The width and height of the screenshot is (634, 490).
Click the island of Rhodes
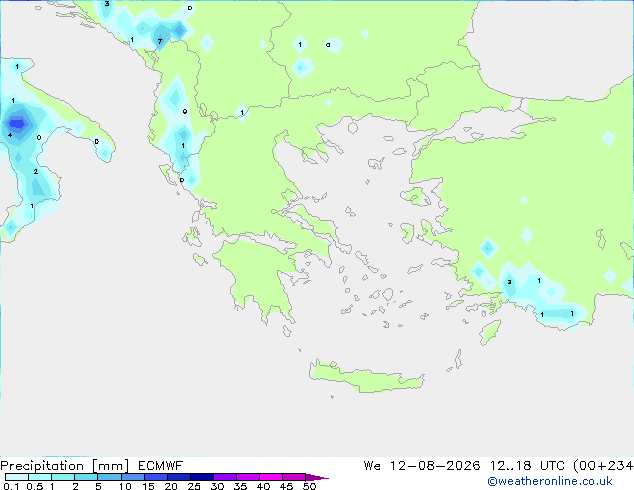[x=490, y=332]
